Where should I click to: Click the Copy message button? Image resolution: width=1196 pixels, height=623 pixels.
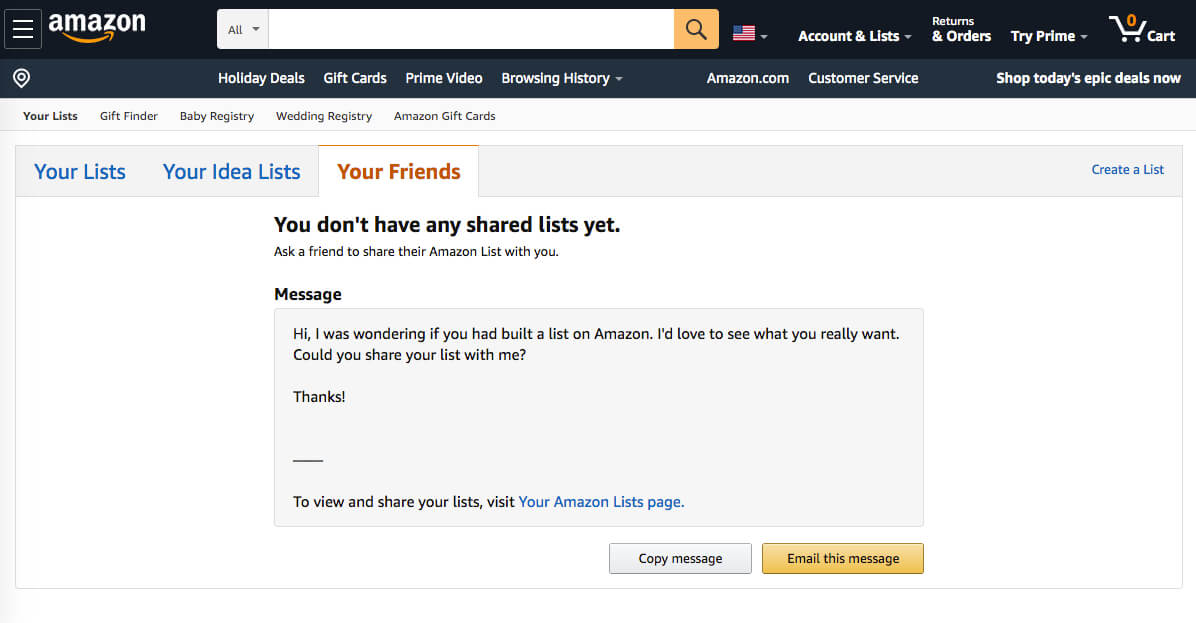[680, 558]
